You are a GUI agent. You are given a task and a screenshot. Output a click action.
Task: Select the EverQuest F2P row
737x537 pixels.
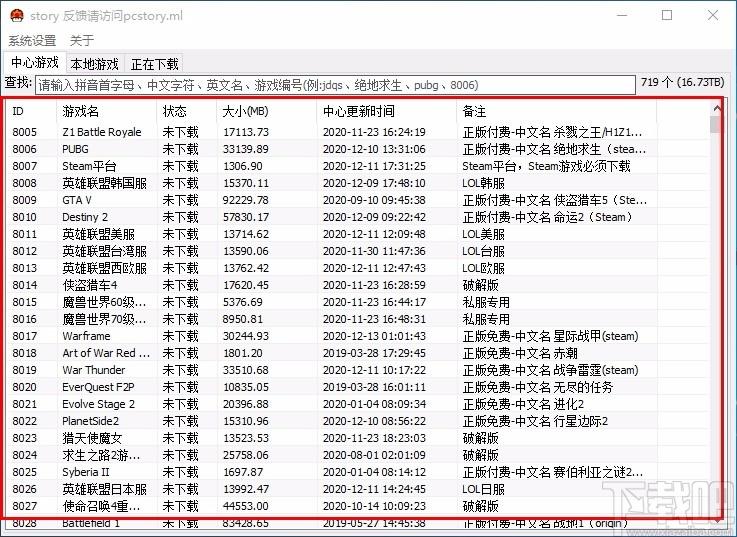coord(358,387)
